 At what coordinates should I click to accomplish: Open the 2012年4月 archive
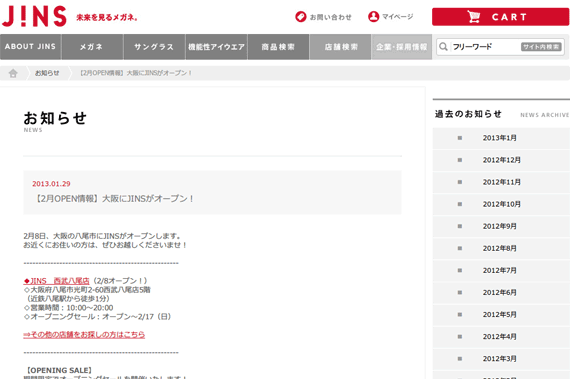click(x=501, y=337)
